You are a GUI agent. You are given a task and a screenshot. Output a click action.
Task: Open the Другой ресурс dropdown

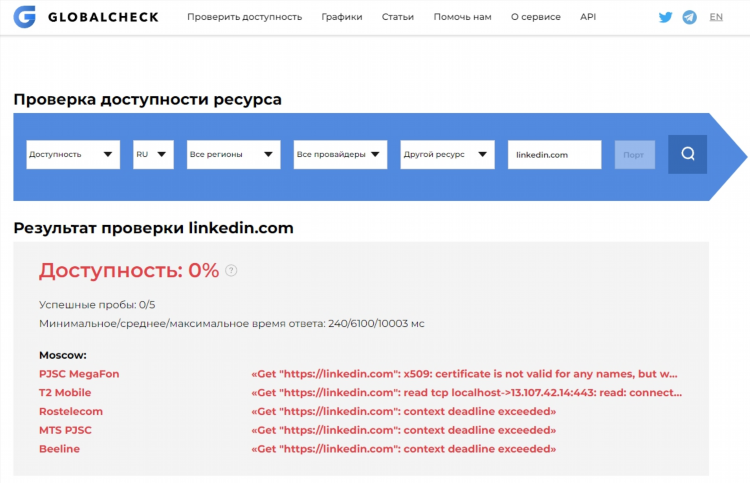tap(447, 154)
